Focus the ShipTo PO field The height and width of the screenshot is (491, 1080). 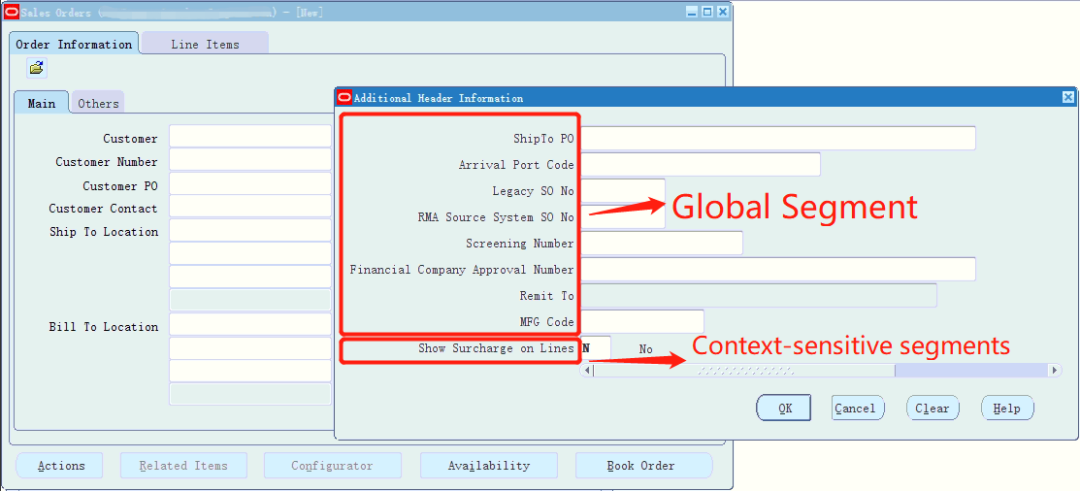click(778, 138)
